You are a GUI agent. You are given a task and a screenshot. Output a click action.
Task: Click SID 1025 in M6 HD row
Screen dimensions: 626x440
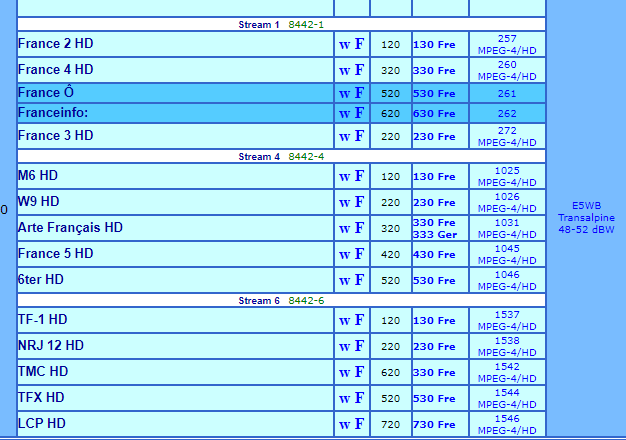(x=507, y=170)
